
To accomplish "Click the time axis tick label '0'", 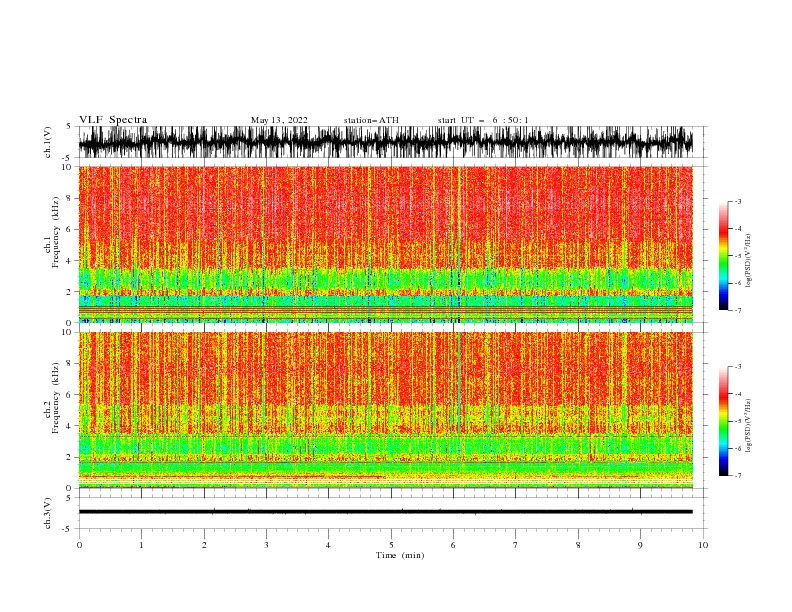I will (x=79, y=545).
